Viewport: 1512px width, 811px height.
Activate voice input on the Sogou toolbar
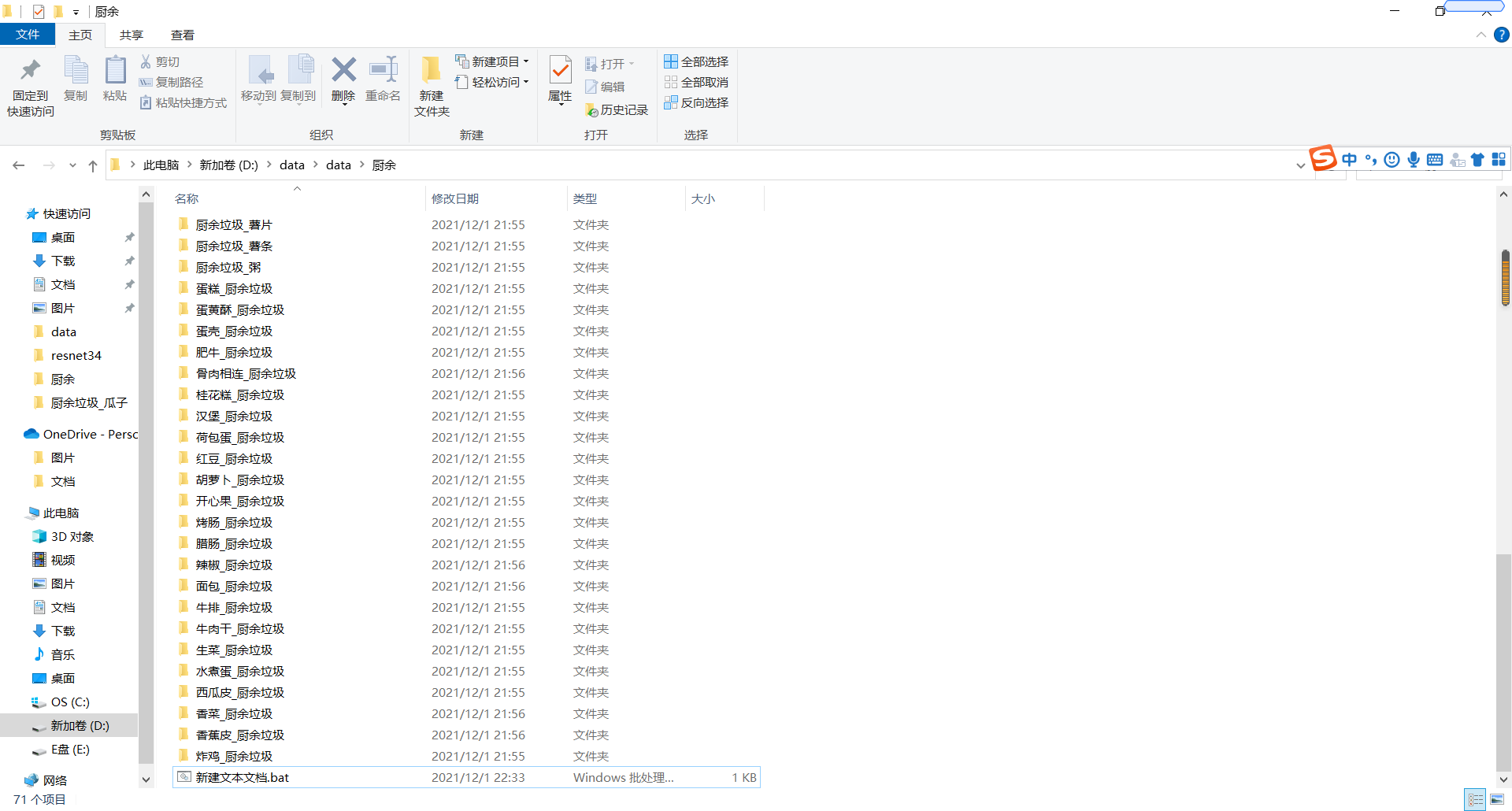pos(1414,159)
